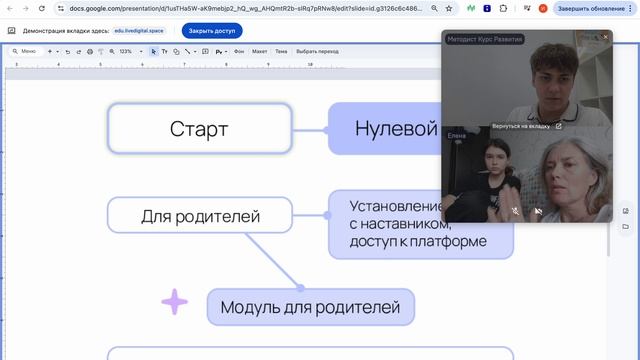Redo the last action in Slides

tap(79, 51)
